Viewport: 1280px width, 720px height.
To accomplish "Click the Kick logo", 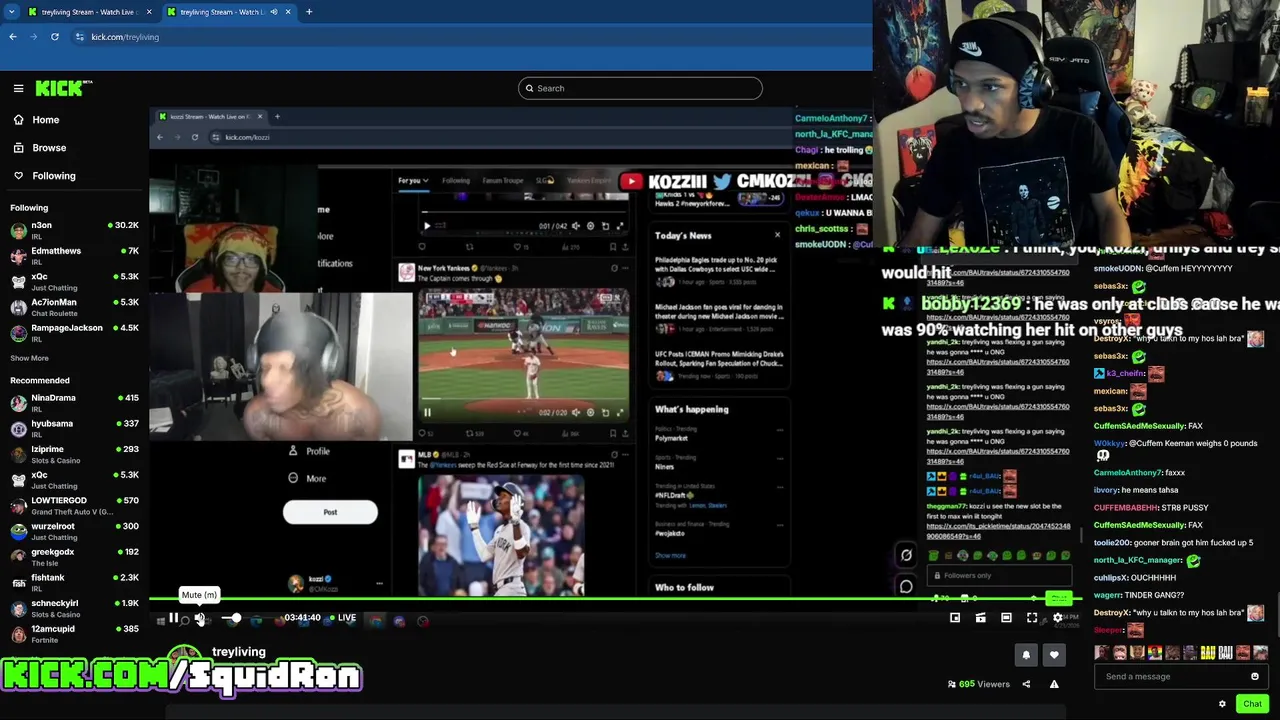I will pos(63,88).
